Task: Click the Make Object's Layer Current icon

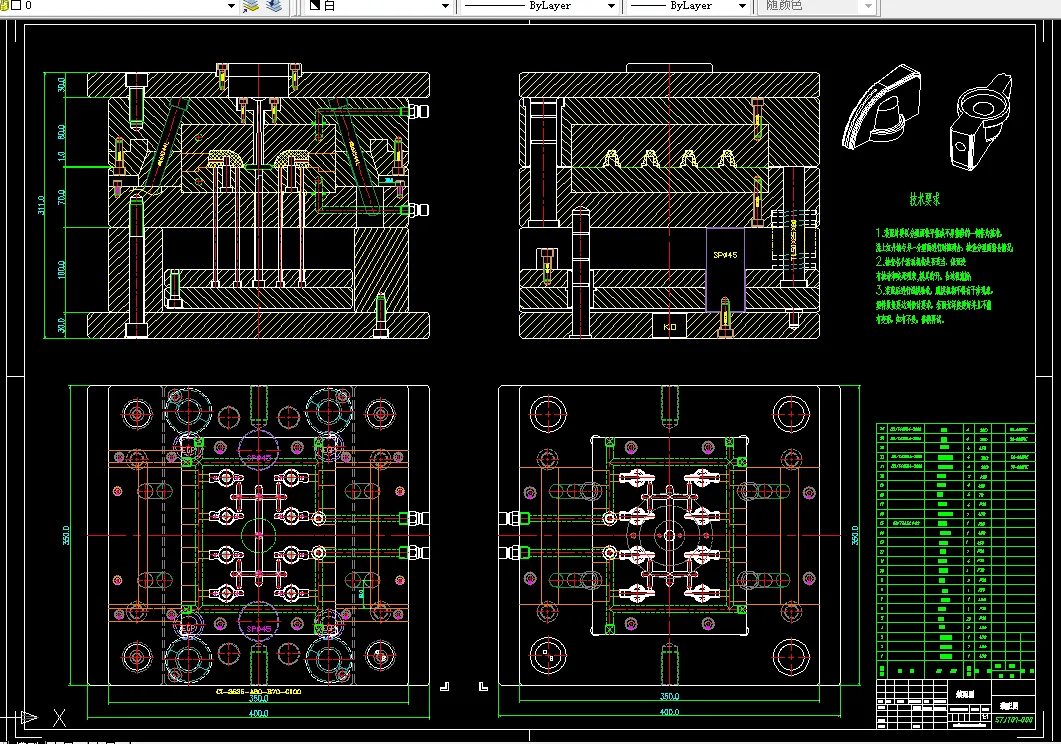Action: (252, 6)
